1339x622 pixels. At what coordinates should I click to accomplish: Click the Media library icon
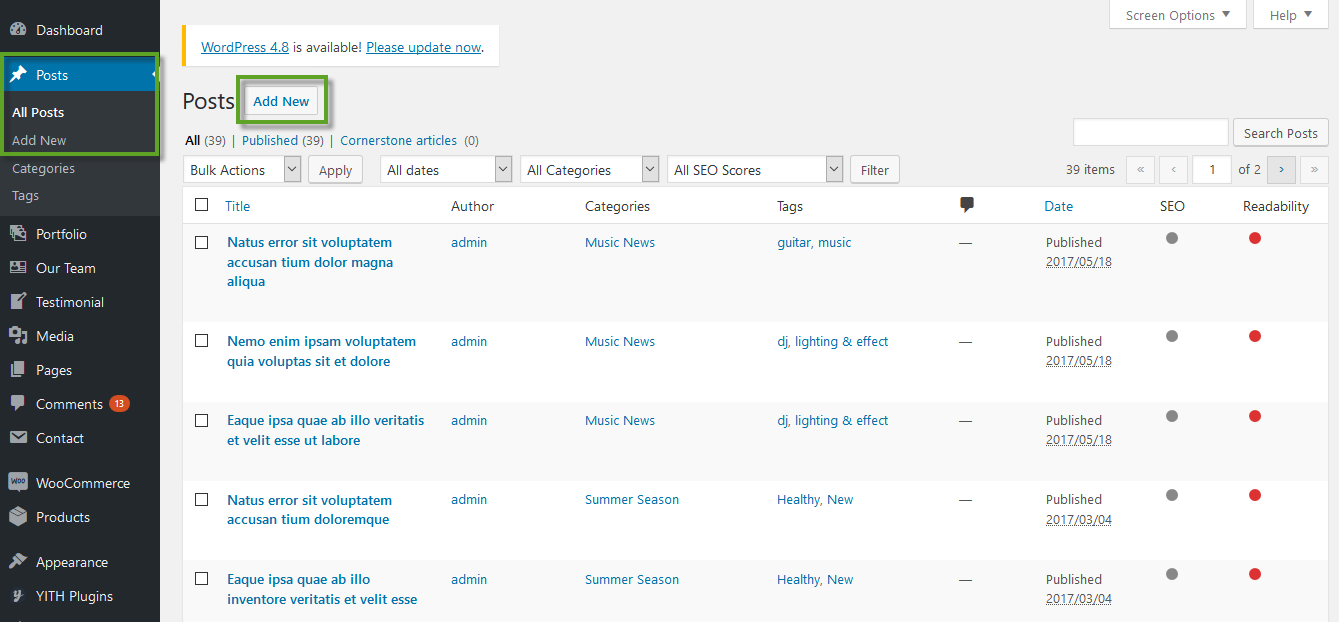click(18, 336)
